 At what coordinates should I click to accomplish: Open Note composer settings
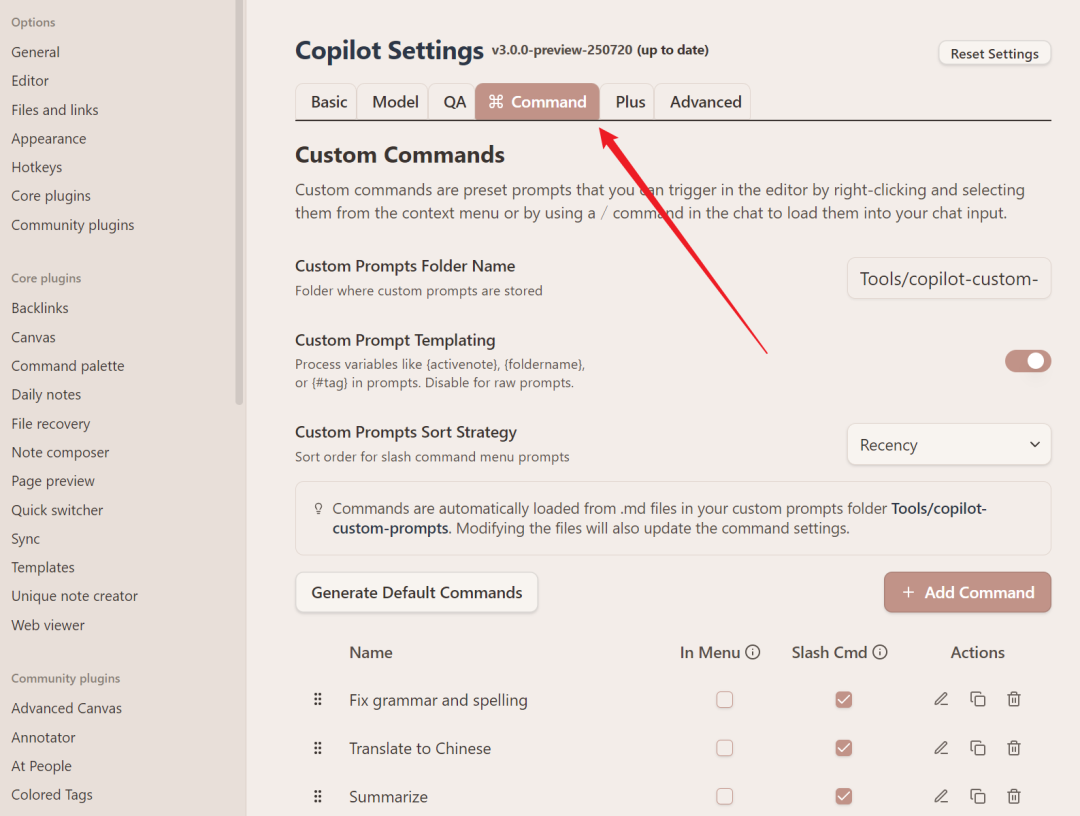[60, 452]
